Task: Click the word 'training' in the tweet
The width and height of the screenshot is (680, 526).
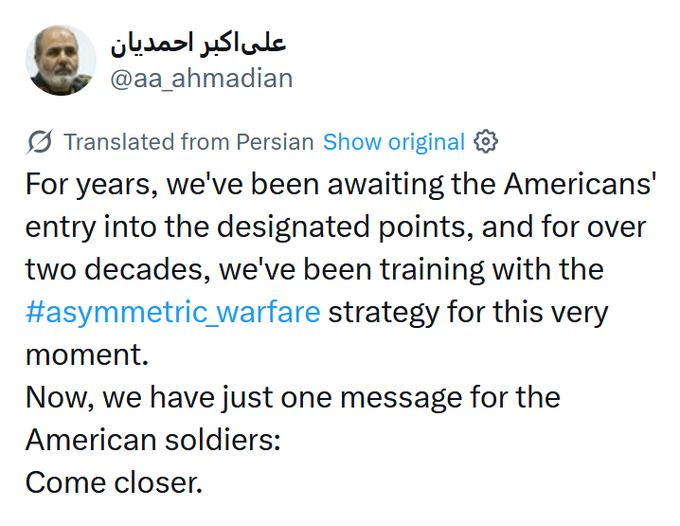Action: click(436, 269)
